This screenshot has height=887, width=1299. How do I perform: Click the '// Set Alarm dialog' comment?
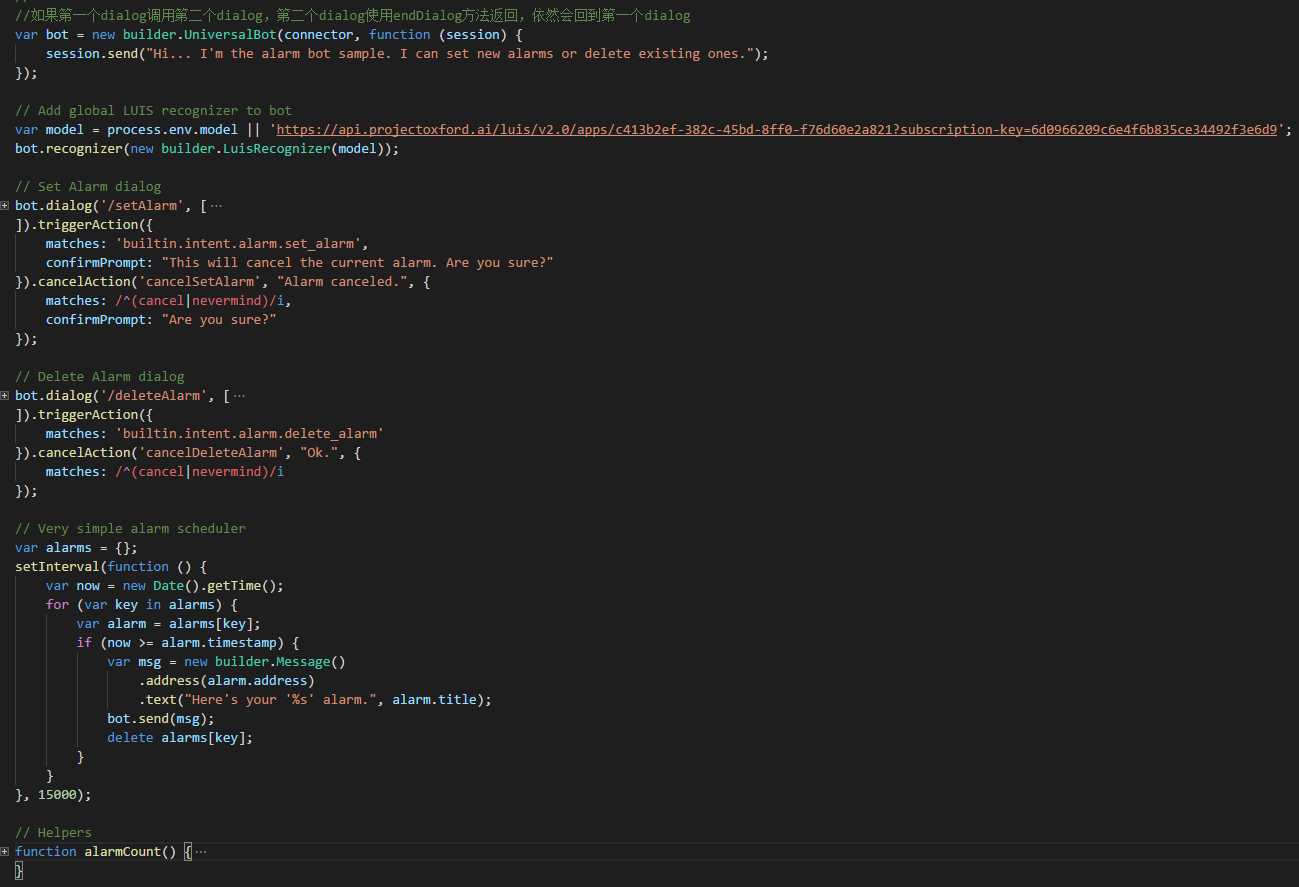(88, 187)
